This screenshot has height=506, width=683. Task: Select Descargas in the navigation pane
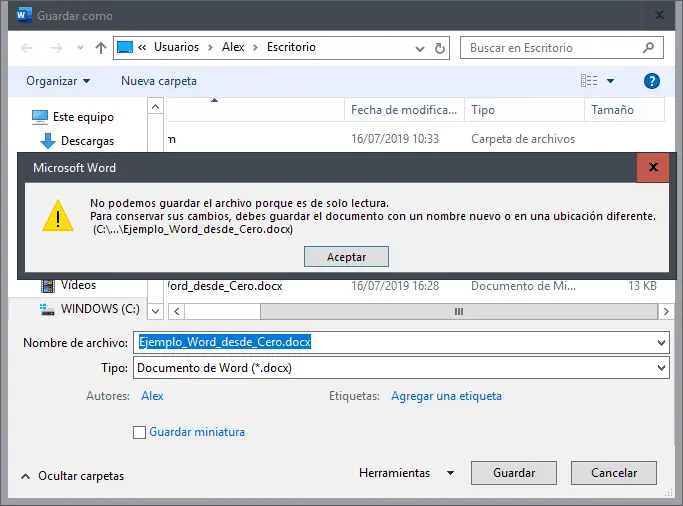(88, 141)
